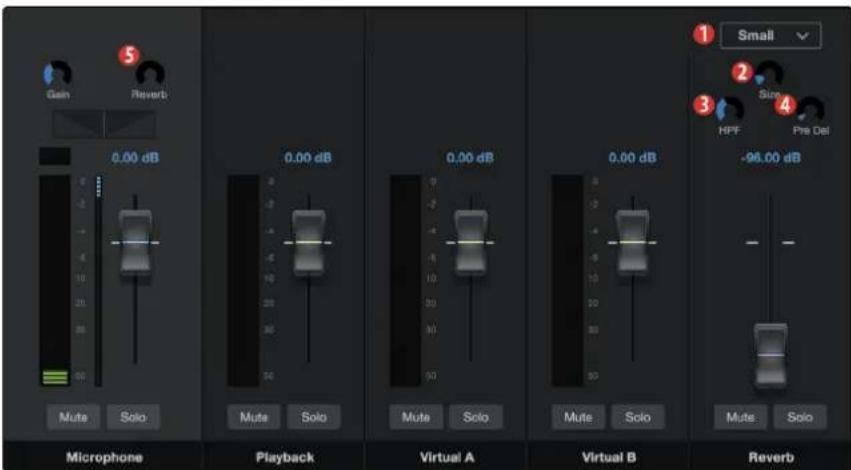Mute the Playback channel

(x=253, y=417)
